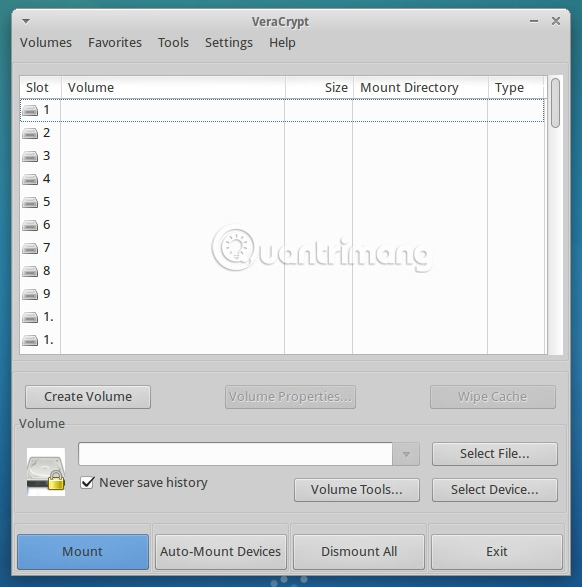Click the Mount Directory column header

421,88
